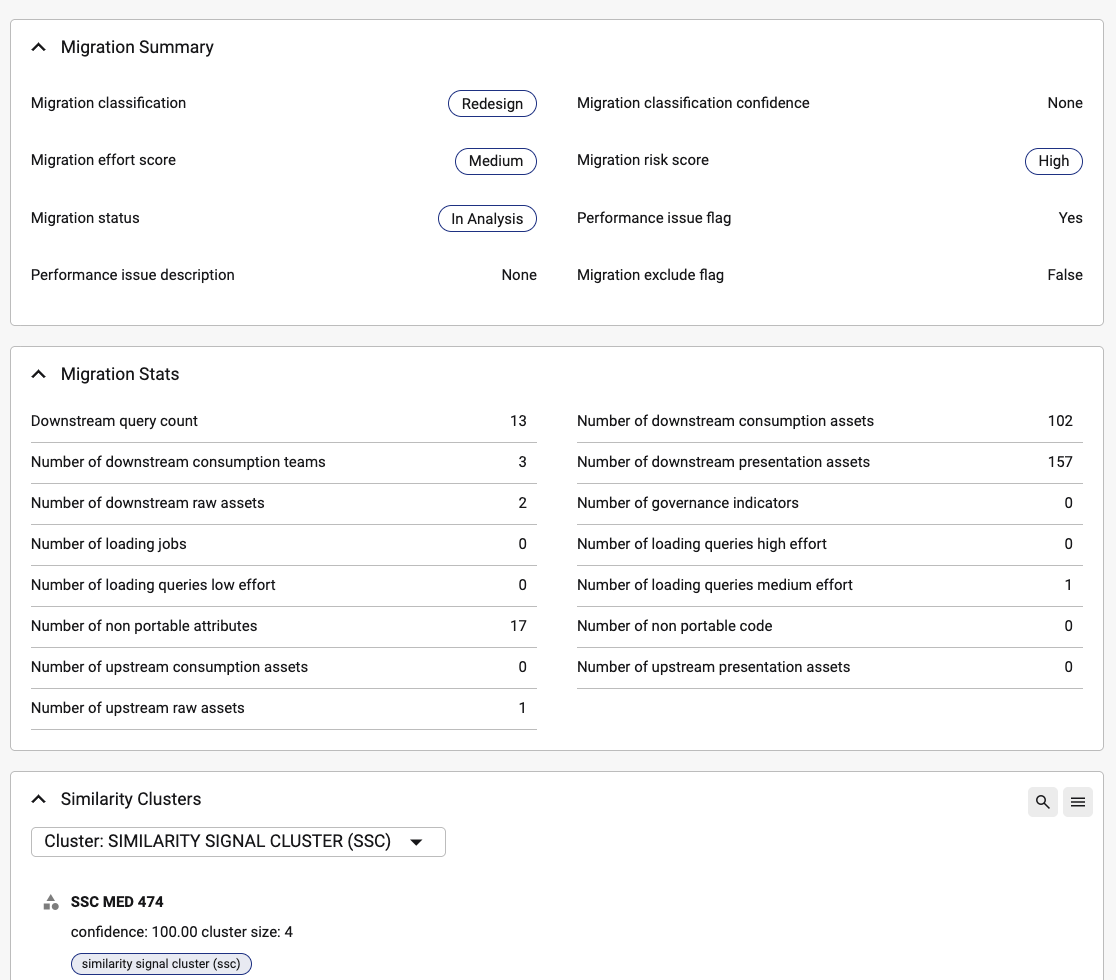This screenshot has width=1116, height=980.
Task: Click the confidence 100.00 cluster size text
Action: [x=181, y=932]
